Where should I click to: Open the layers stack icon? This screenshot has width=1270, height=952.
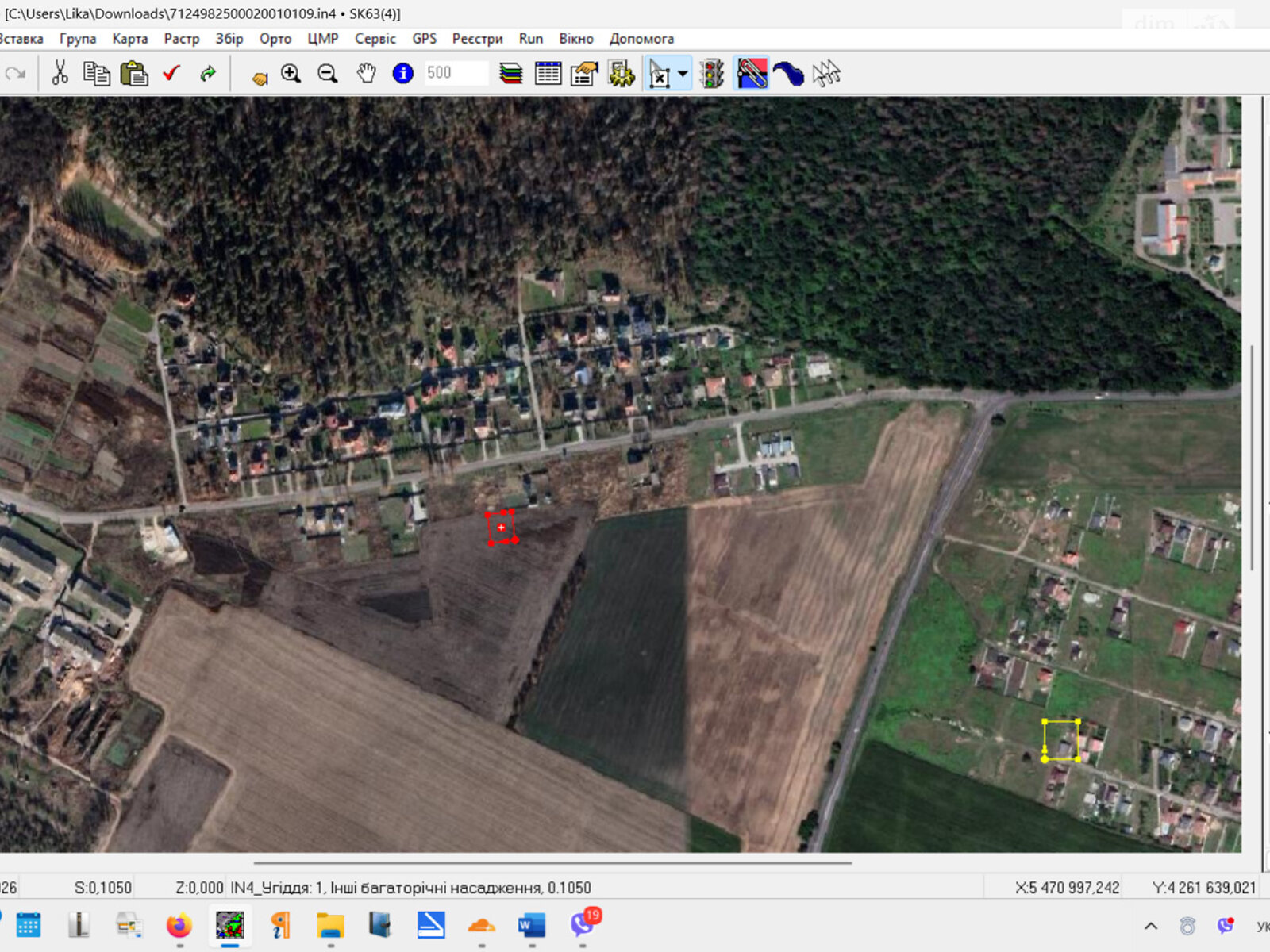510,74
